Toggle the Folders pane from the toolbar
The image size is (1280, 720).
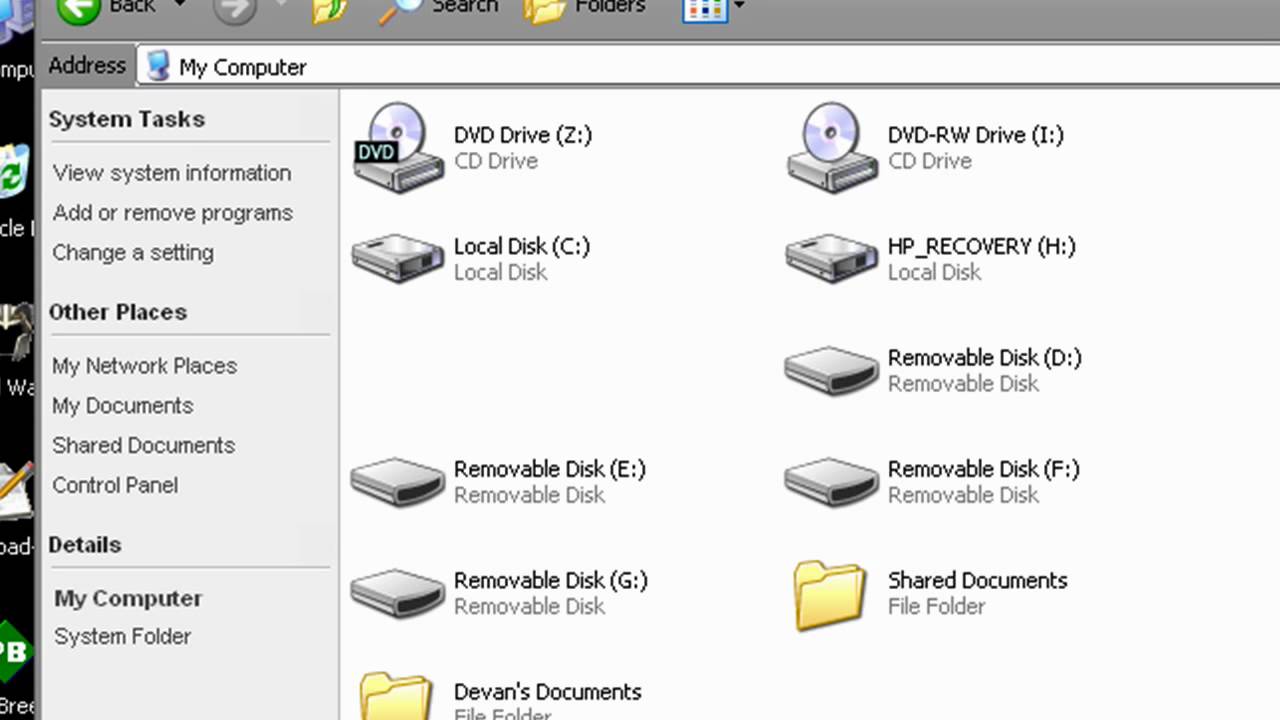coord(585,9)
